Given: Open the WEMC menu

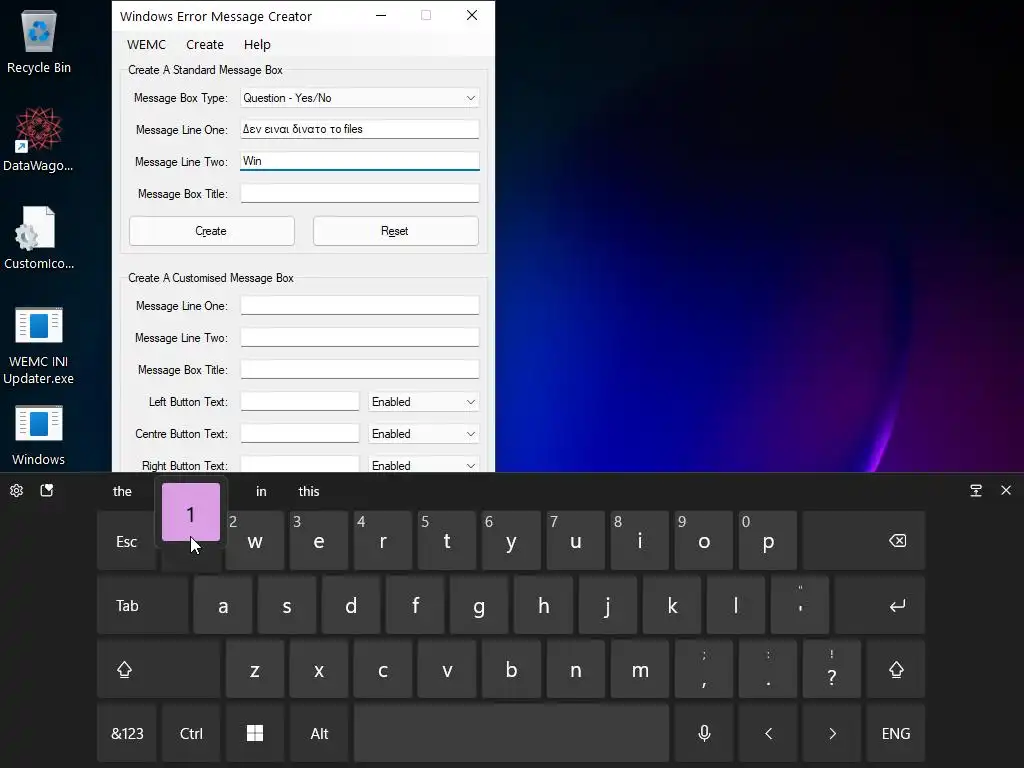Looking at the screenshot, I should (x=146, y=44).
